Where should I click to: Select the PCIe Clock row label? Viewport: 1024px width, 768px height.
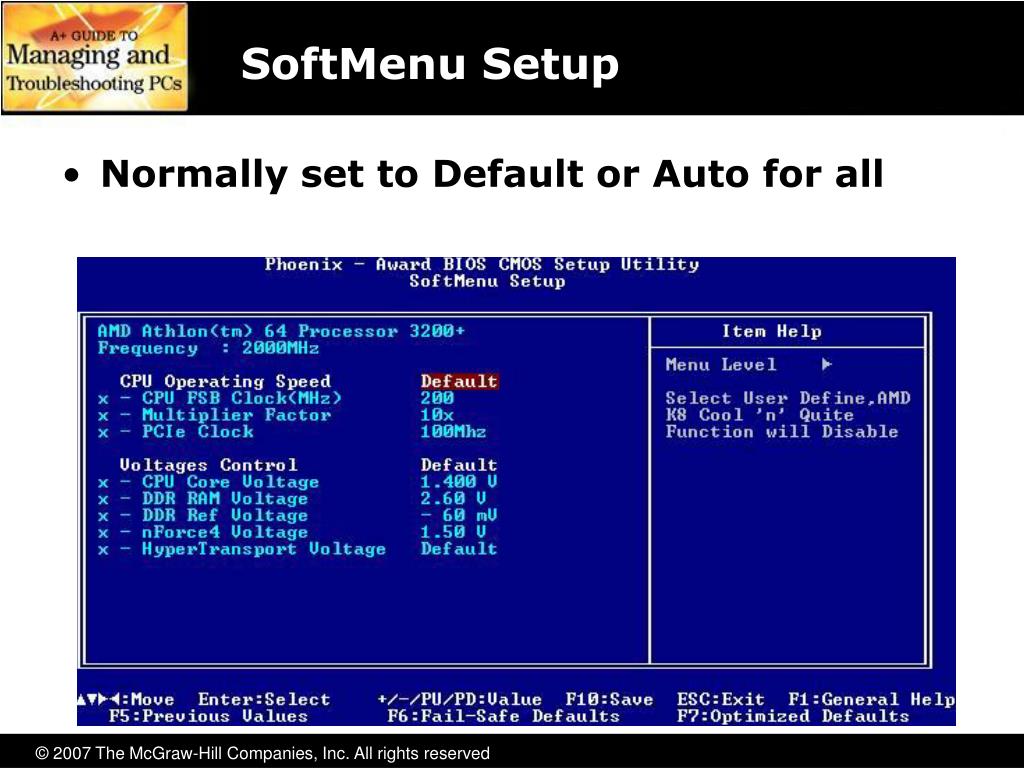tap(198, 432)
